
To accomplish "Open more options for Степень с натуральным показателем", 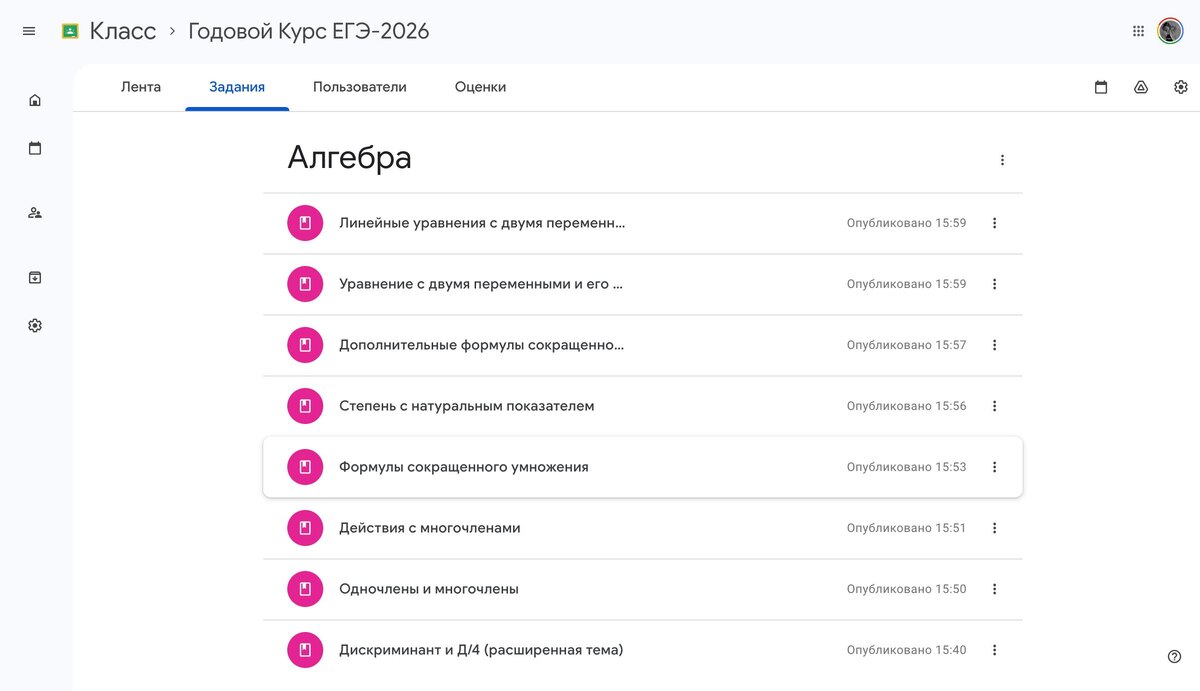I will pos(994,406).
